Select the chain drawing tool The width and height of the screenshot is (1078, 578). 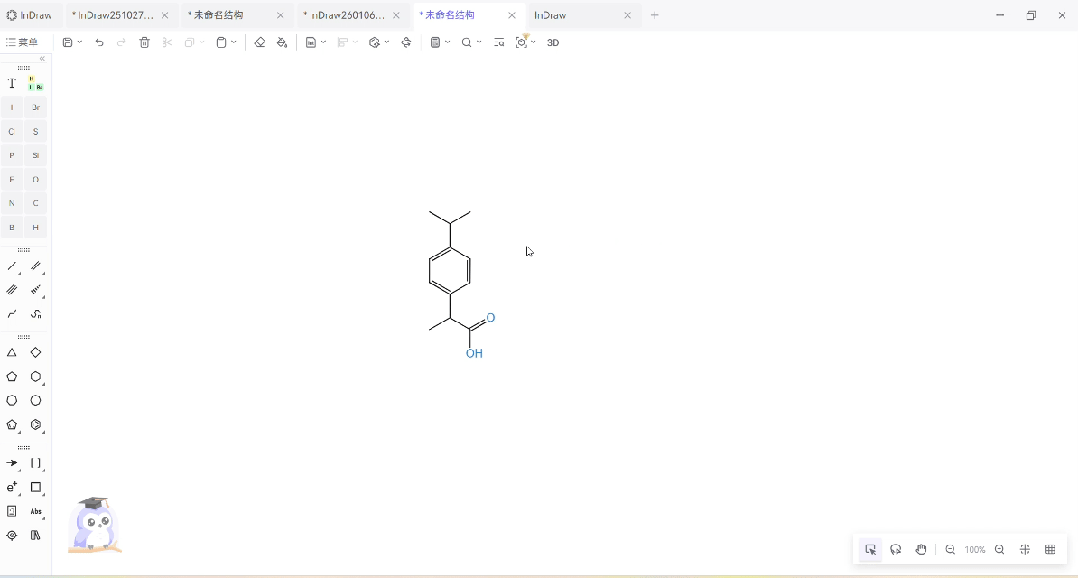click(x=12, y=314)
